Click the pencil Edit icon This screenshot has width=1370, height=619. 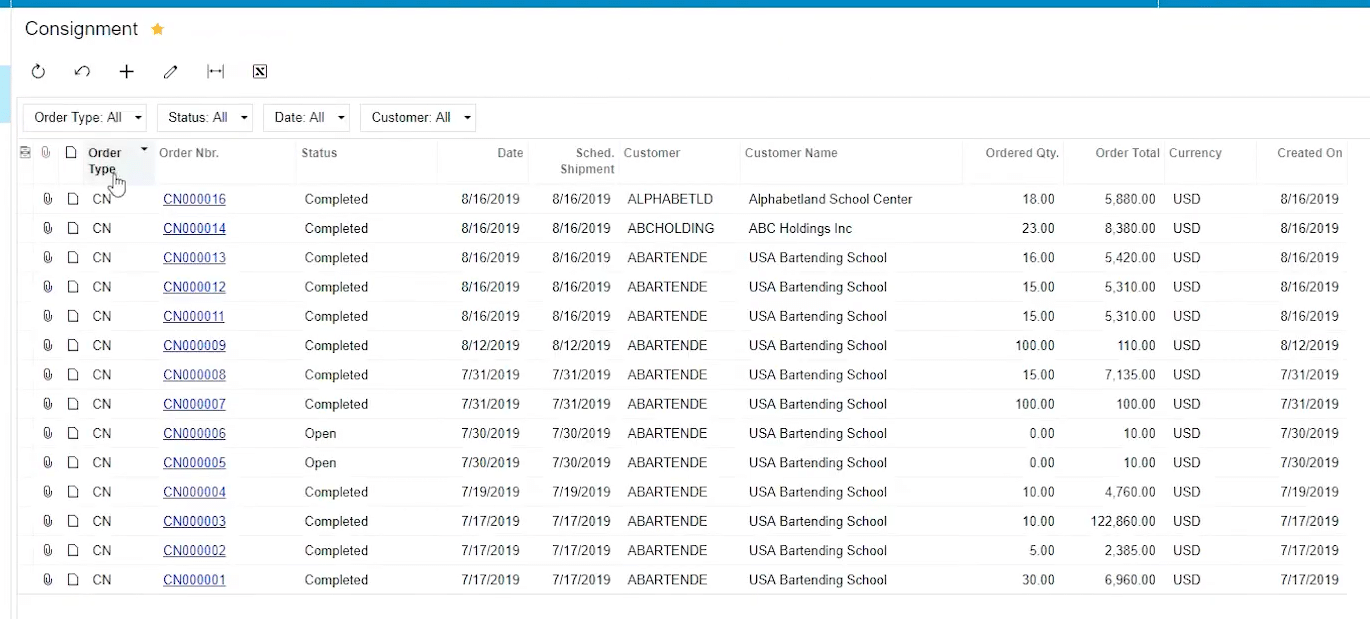[171, 71]
